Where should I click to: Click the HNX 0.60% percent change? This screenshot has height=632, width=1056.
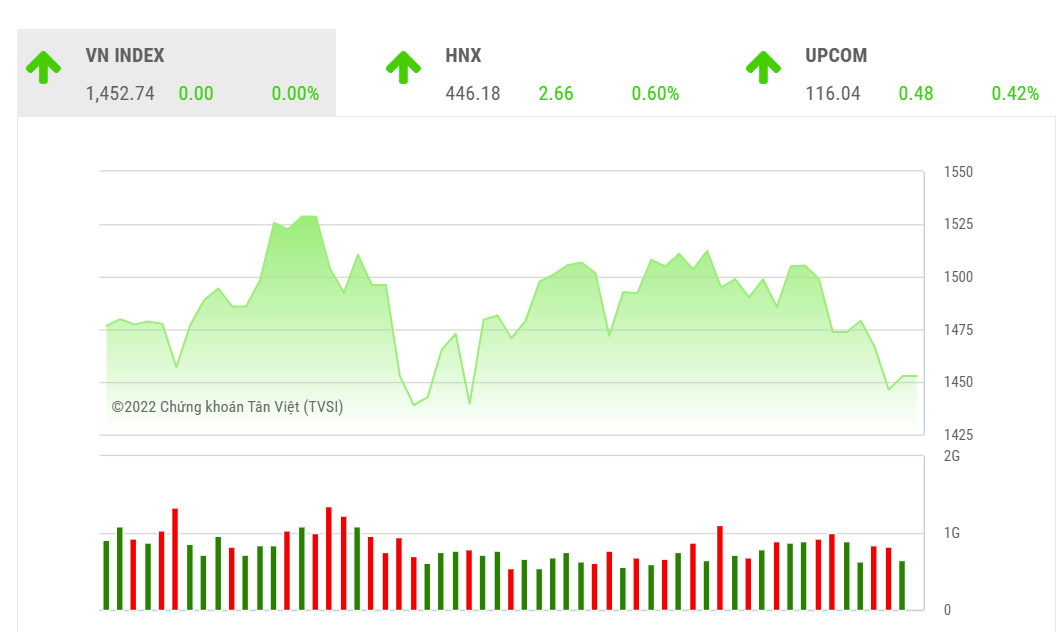click(655, 94)
